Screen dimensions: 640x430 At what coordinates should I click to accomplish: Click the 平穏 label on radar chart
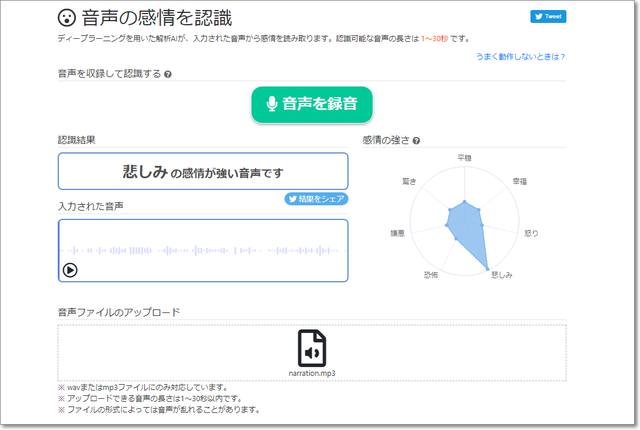coord(464,158)
